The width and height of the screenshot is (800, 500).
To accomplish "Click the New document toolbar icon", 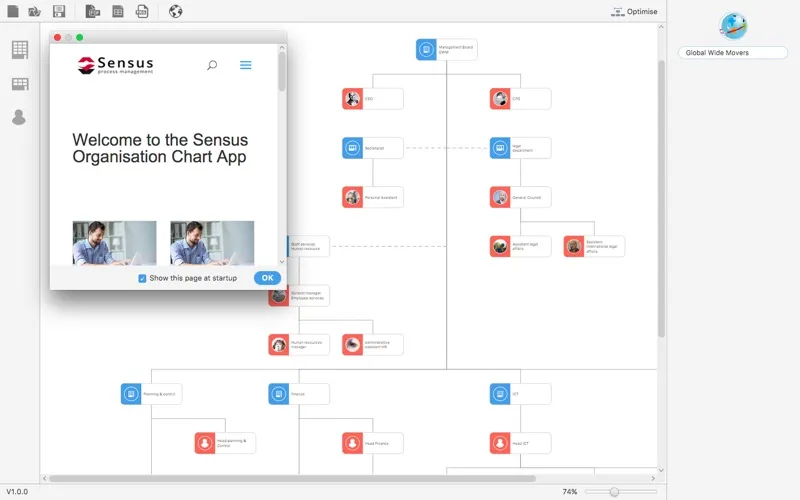I will (x=11, y=12).
